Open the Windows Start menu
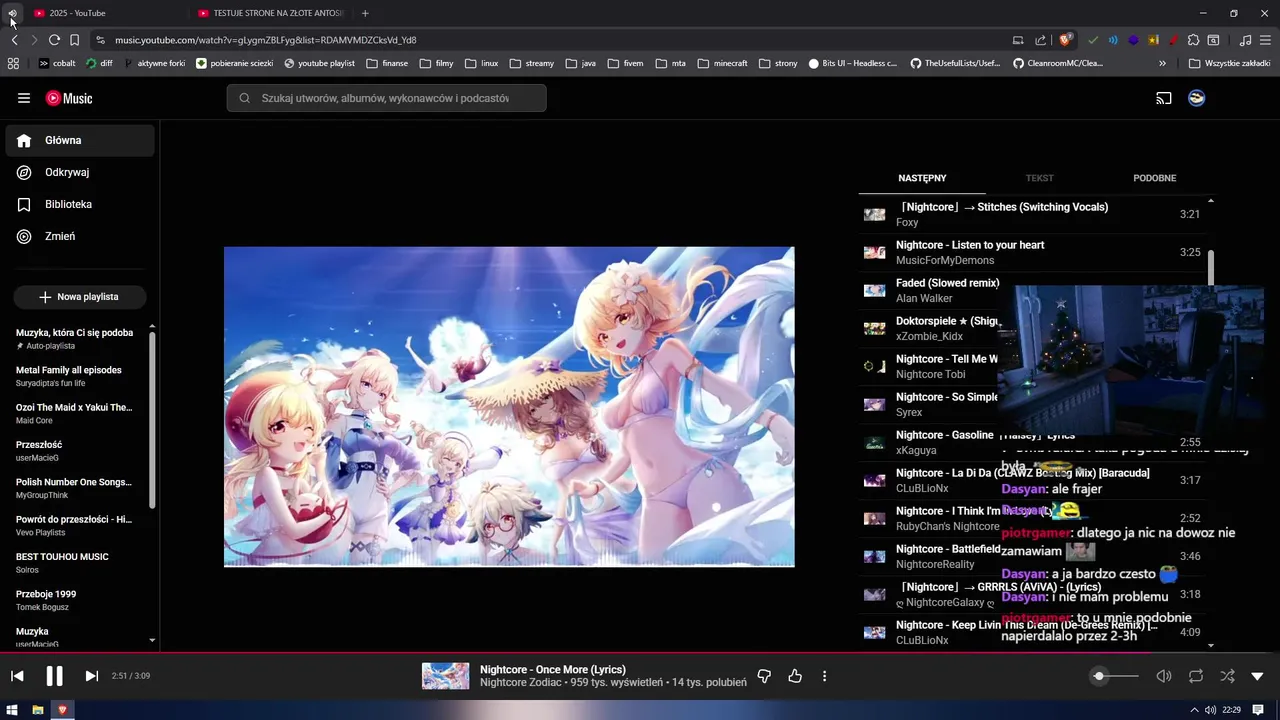1280x720 pixels. pos(13,710)
